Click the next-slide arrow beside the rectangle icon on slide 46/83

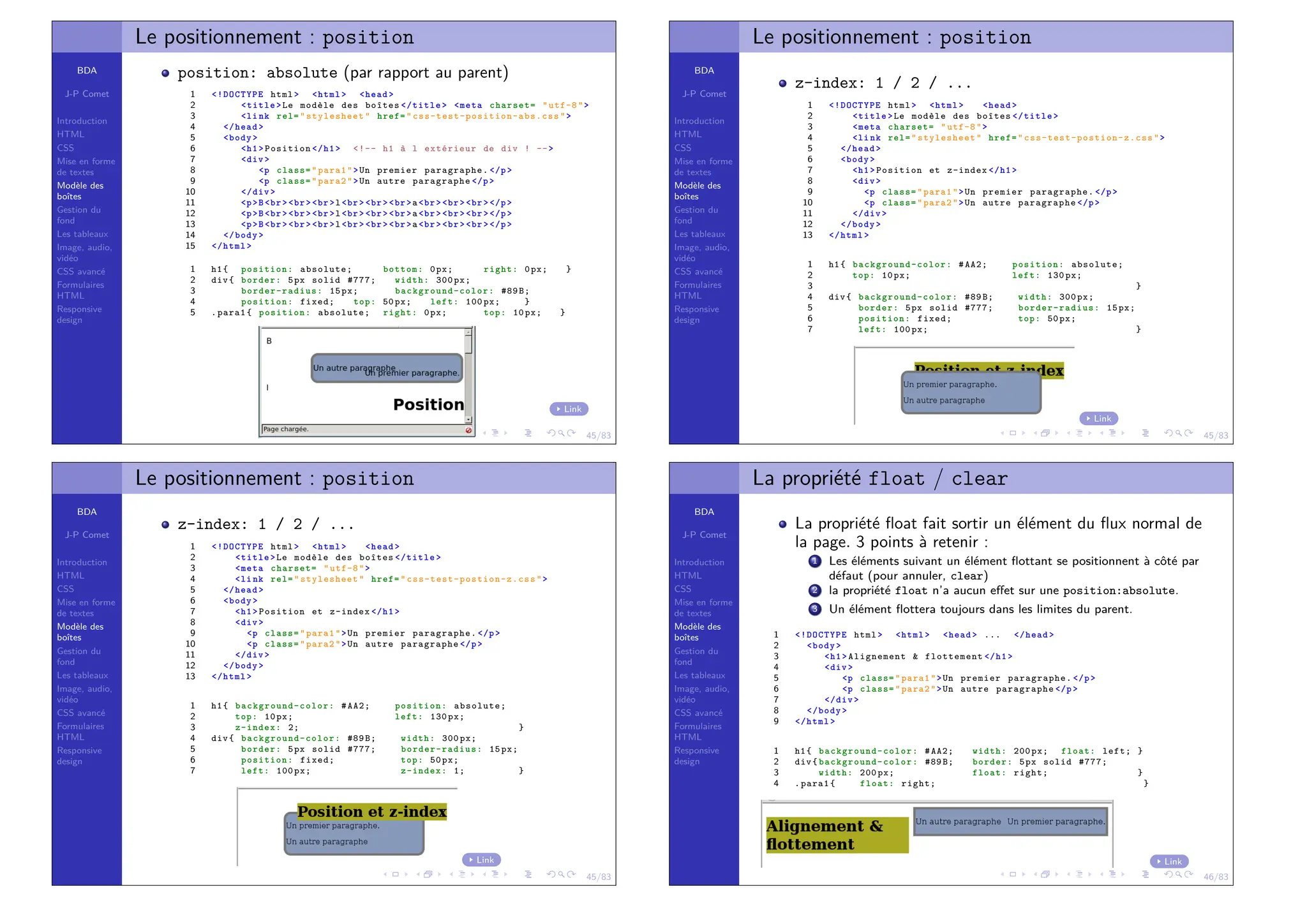point(1024,874)
